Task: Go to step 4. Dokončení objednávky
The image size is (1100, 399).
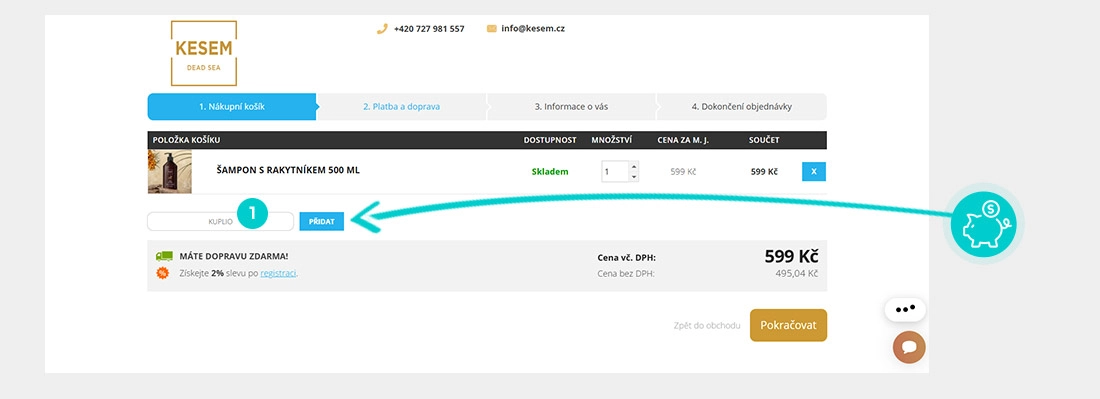Action: coord(742,107)
